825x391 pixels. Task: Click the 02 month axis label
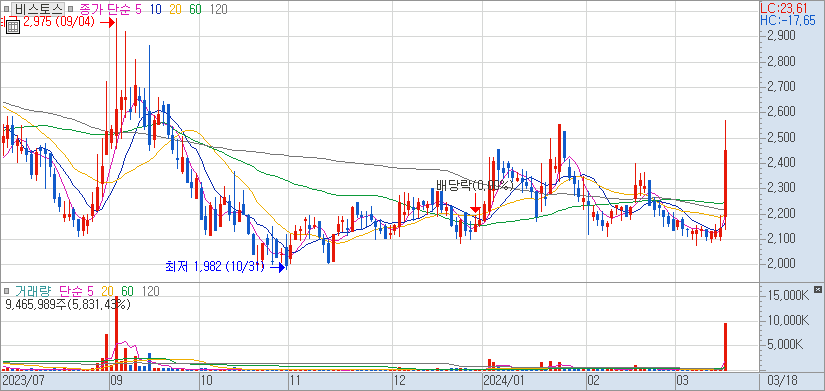coord(594,380)
